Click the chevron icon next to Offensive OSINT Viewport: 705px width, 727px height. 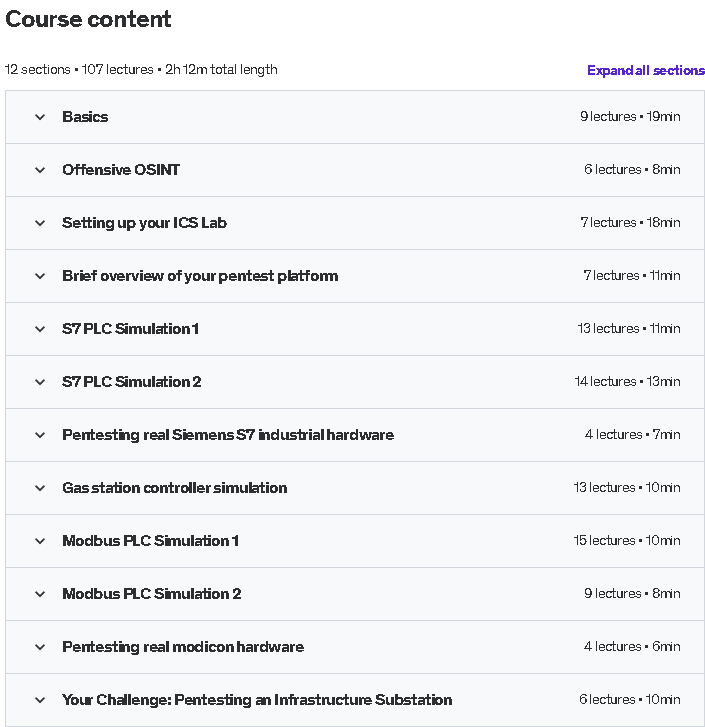tap(40, 170)
